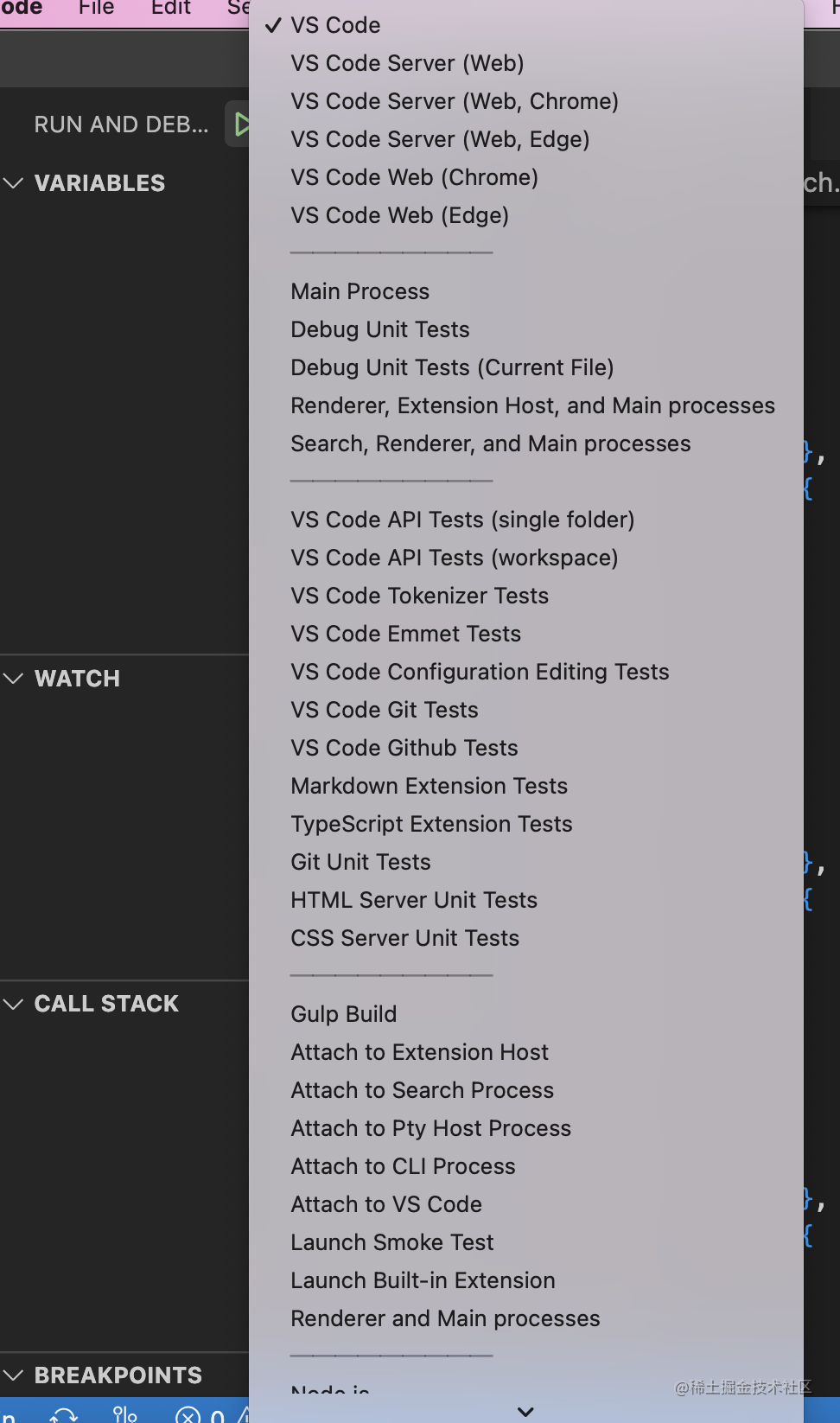Select the checked VS Code configuration
840x1423 pixels.
point(525,25)
